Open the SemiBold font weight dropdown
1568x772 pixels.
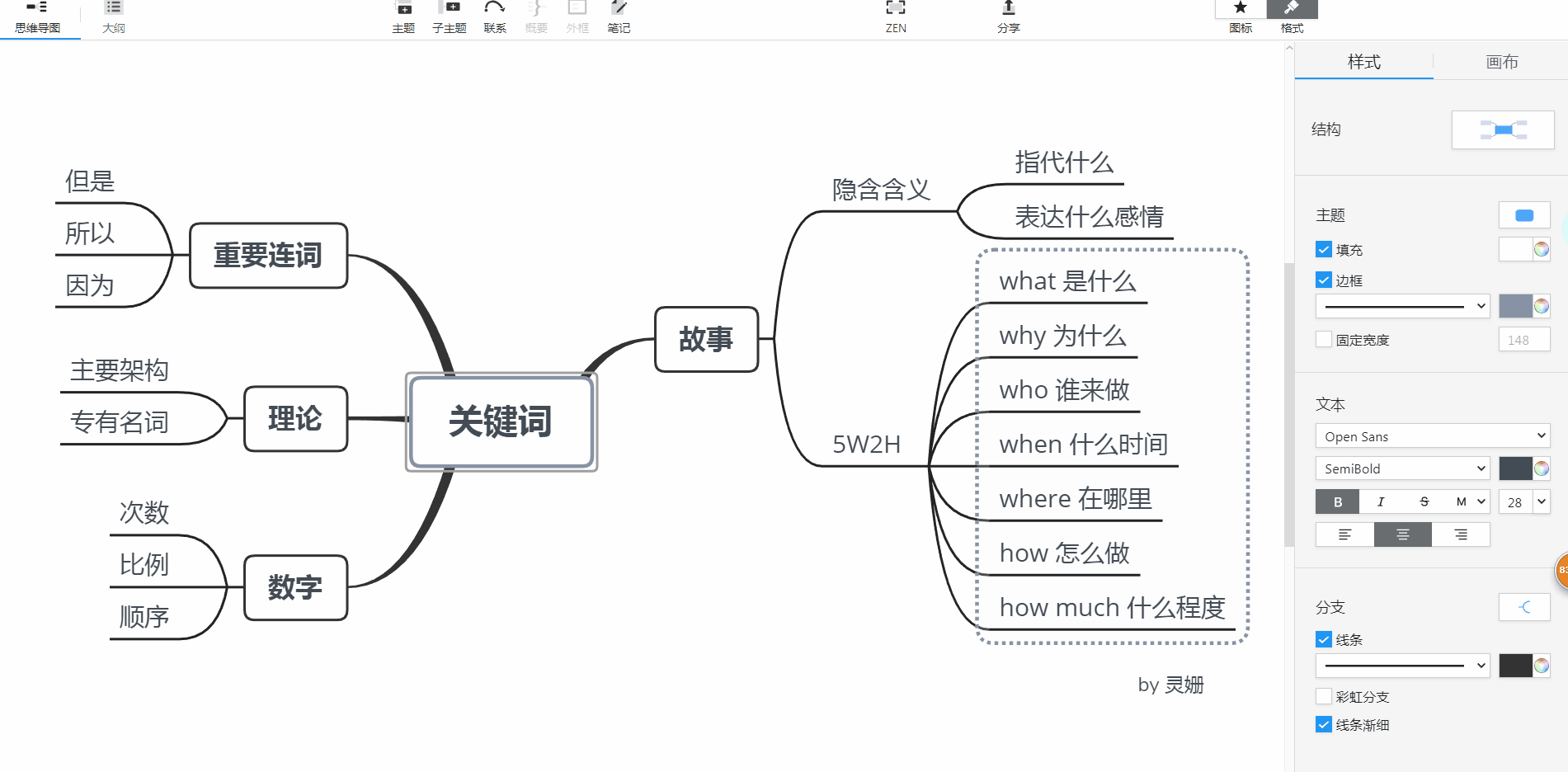[x=1402, y=468]
